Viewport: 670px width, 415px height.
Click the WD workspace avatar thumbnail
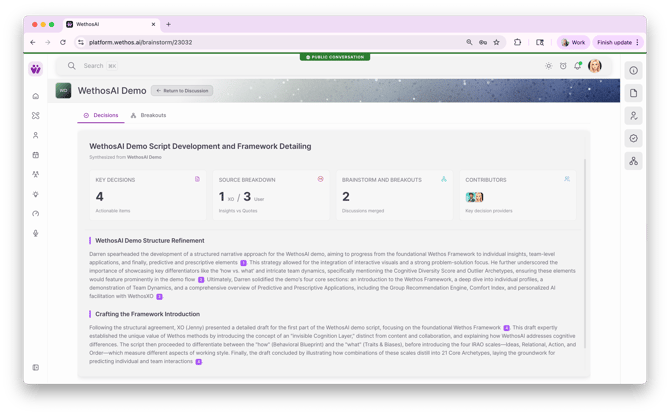(x=64, y=91)
